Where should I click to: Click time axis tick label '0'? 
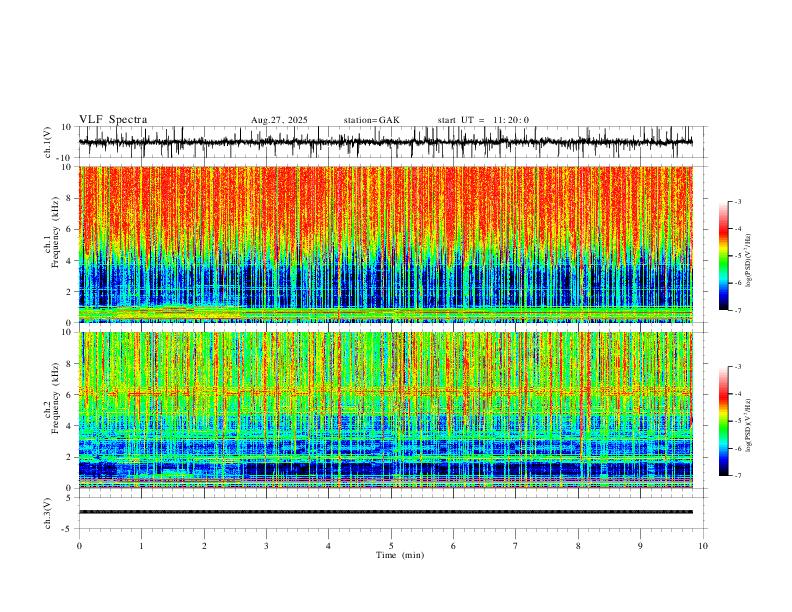[79, 546]
